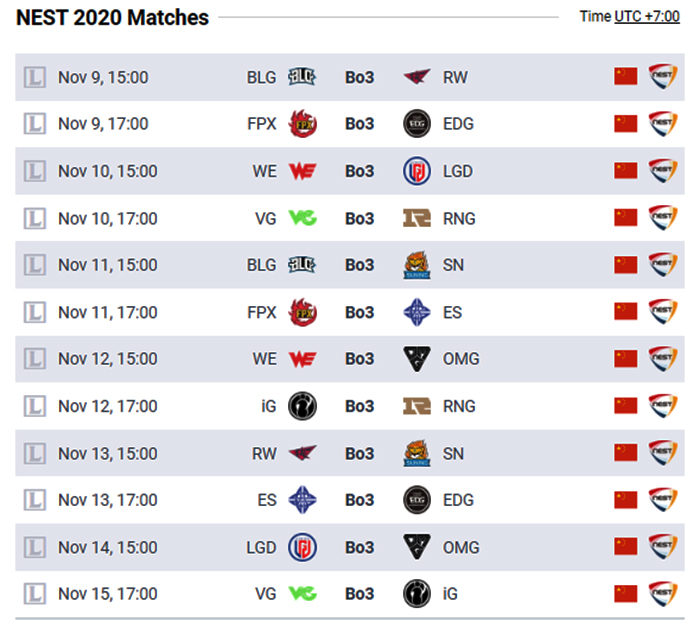700x628 pixels.
Task: Click the League icon beside Nov 9, 15:00
Action: coord(34,77)
